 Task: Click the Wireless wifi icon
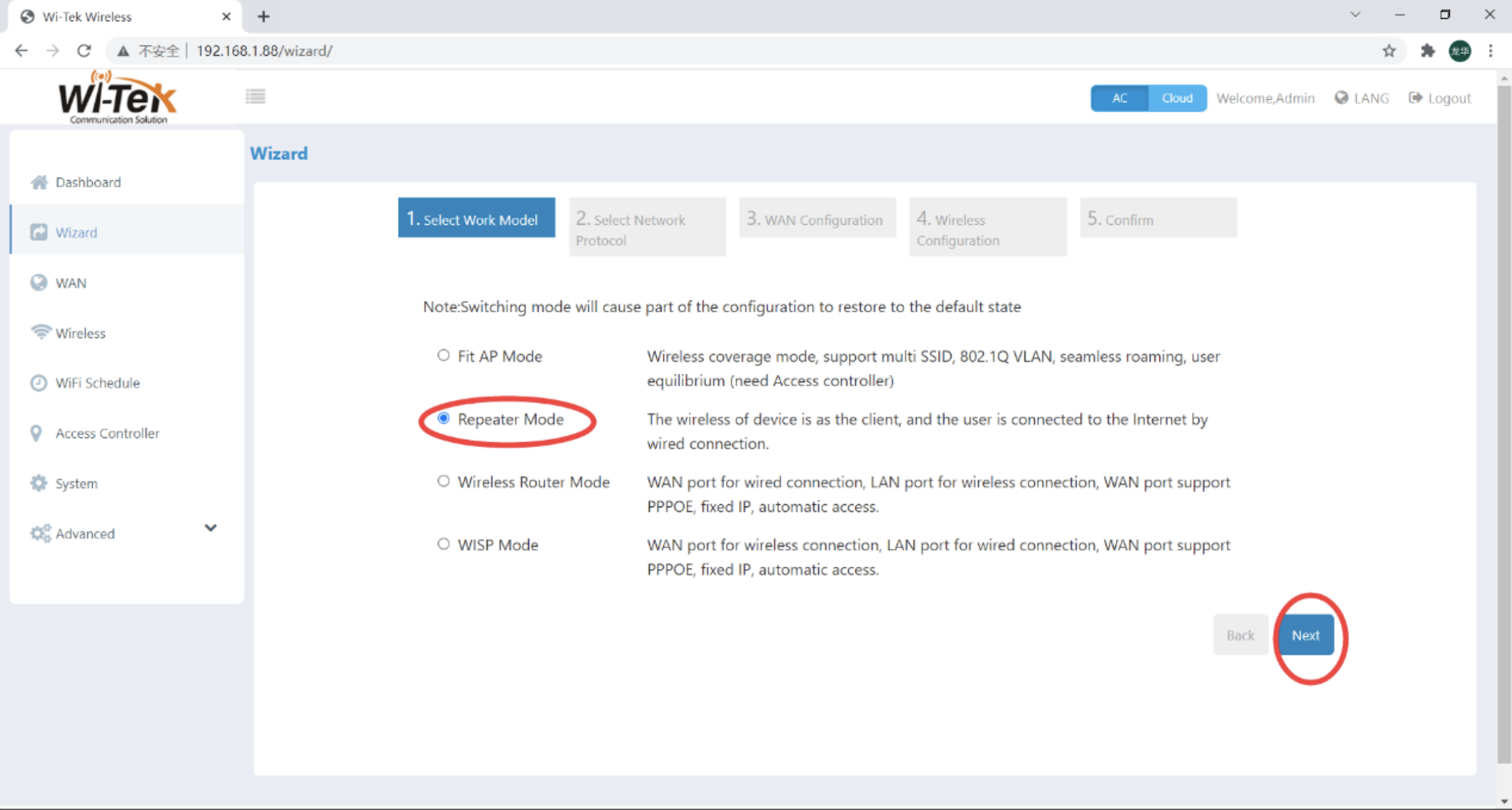pos(40,332)
